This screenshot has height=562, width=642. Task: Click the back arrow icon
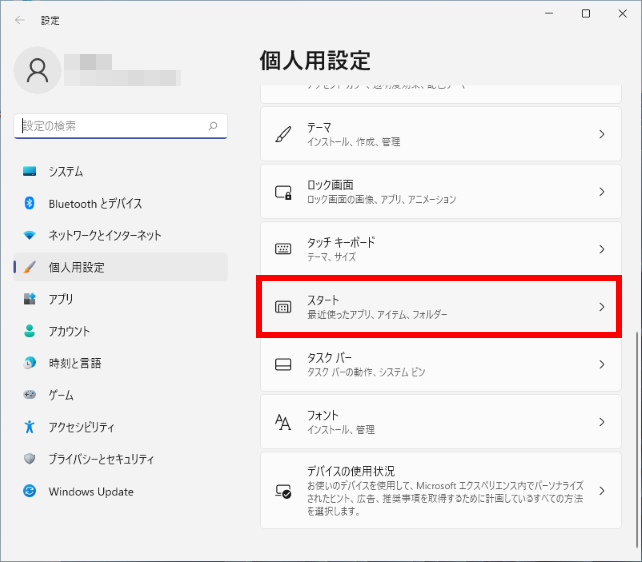(20, 20)
